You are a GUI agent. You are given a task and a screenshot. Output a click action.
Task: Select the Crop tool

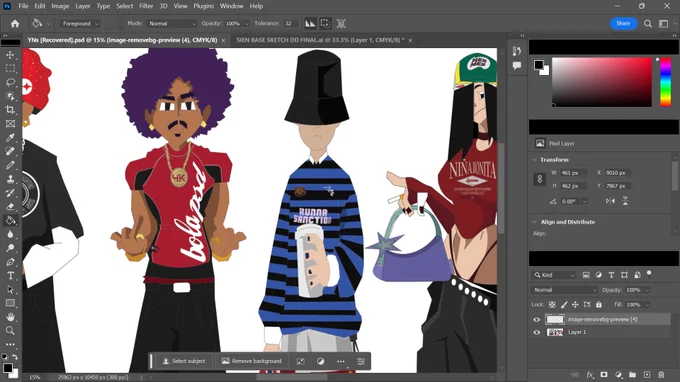(x=10, y=110)
